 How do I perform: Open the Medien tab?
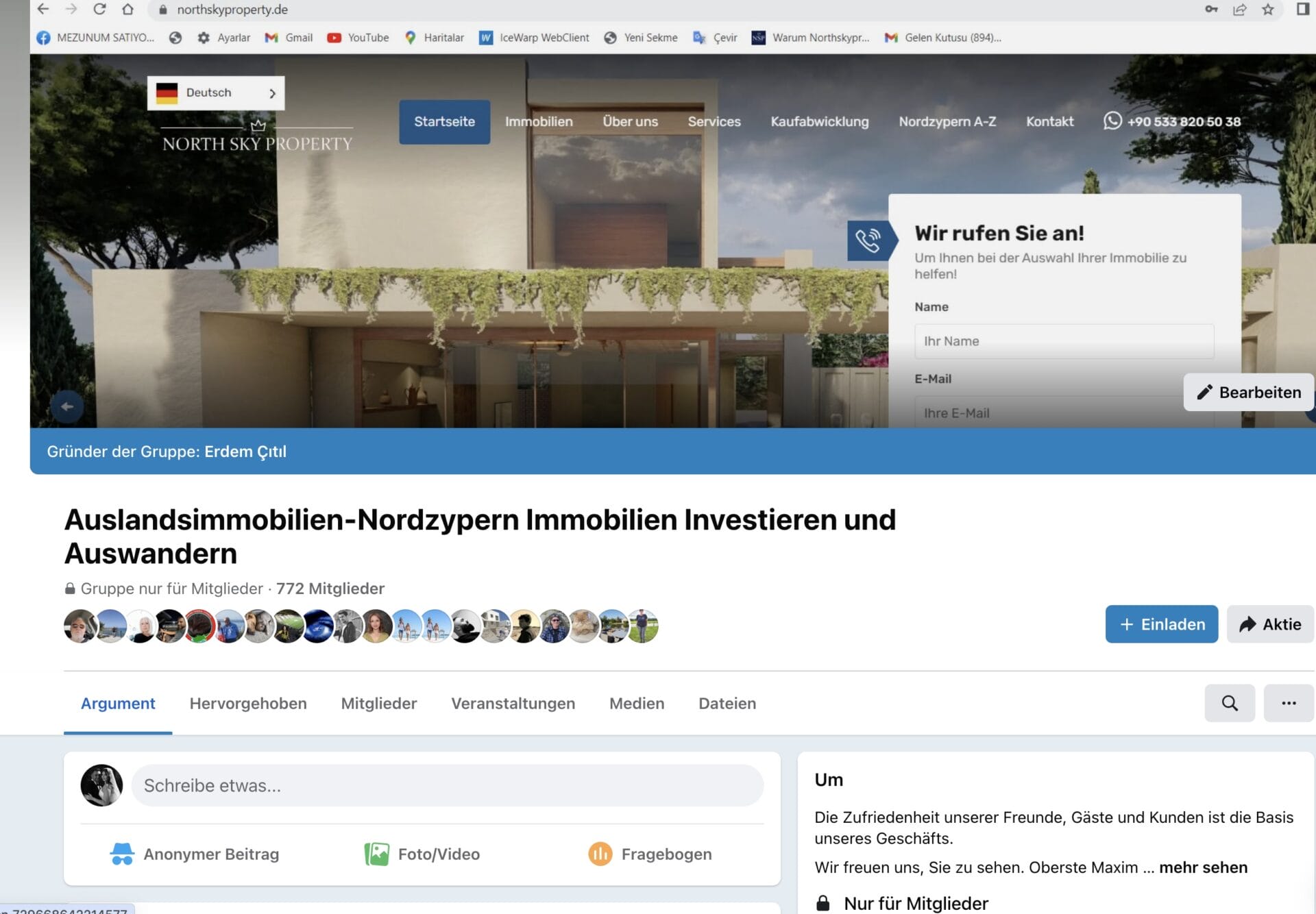(636, 704)
